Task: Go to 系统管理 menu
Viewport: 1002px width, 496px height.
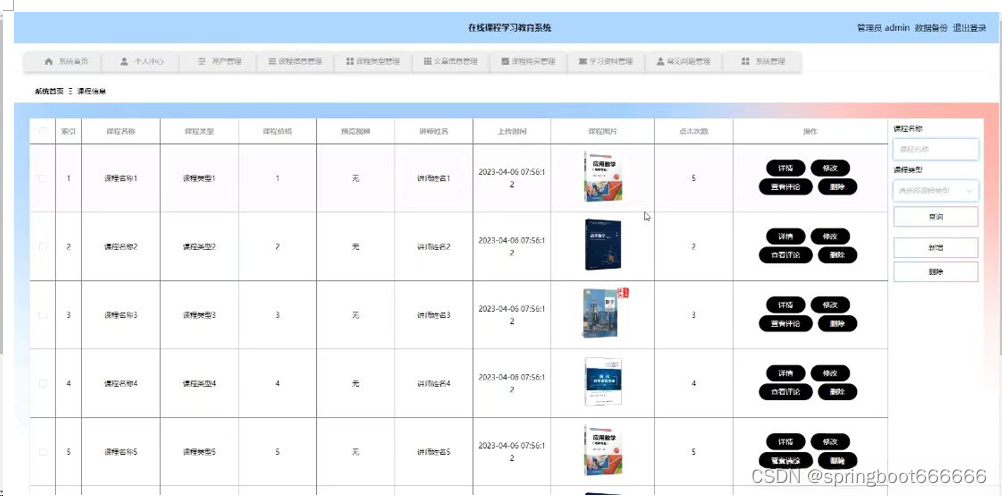Action: [762, 62]
